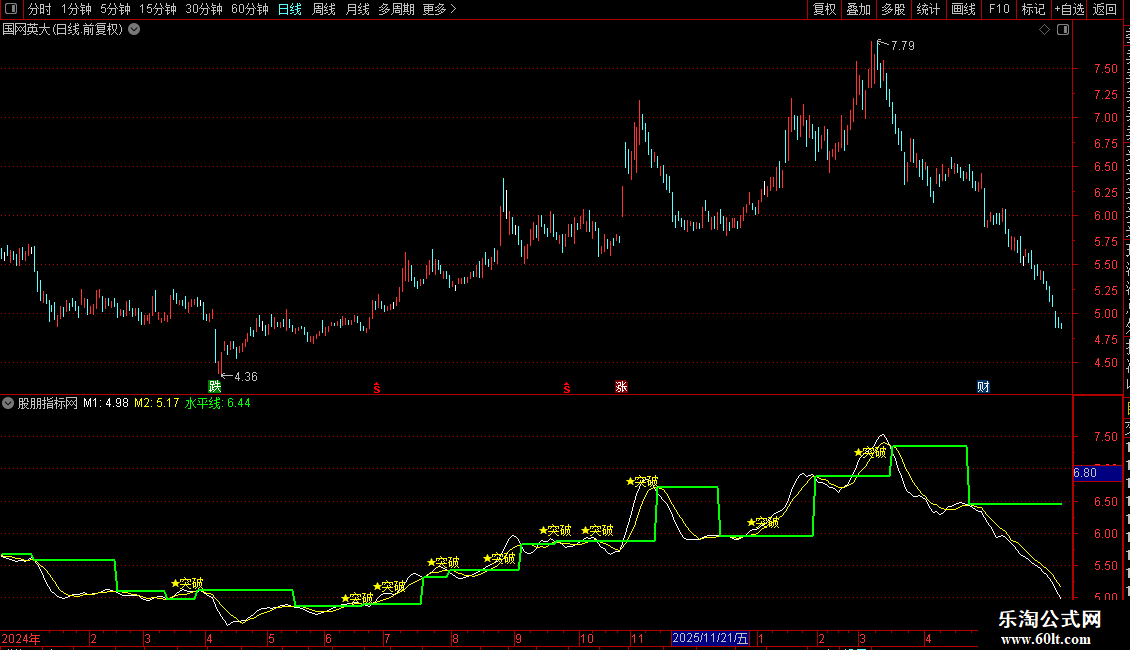This screenshot has width=1130, height=650.
Task: Select the 1分钟 period tab
Action: 76,9
